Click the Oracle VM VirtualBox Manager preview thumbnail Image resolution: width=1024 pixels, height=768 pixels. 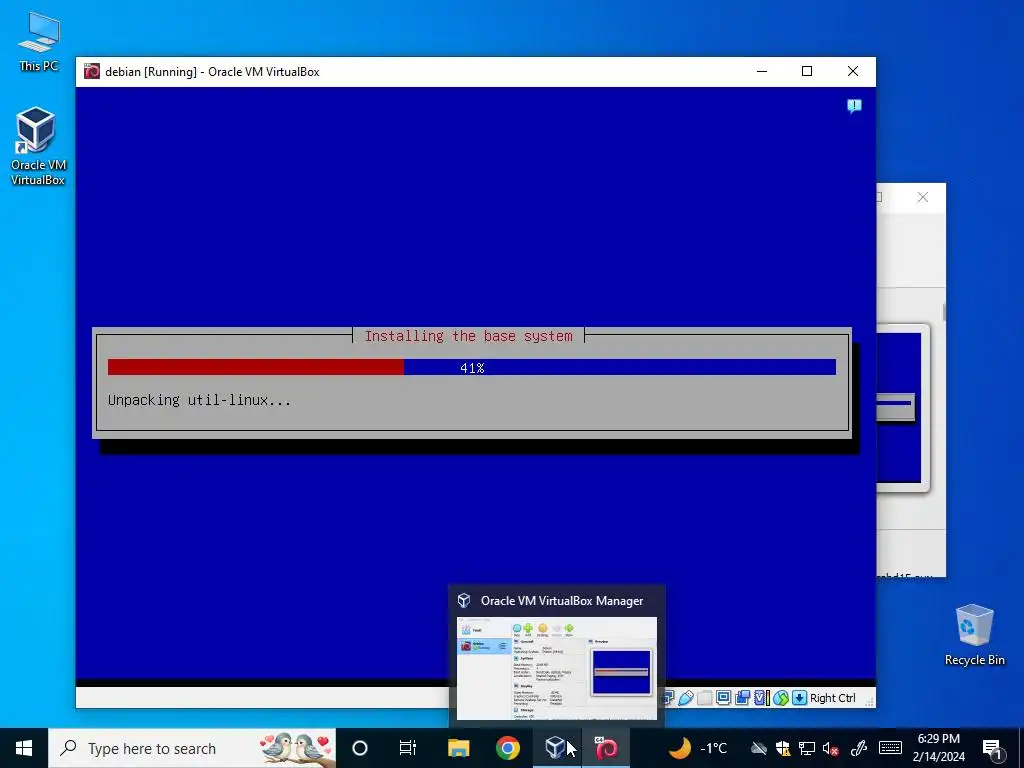556,668
